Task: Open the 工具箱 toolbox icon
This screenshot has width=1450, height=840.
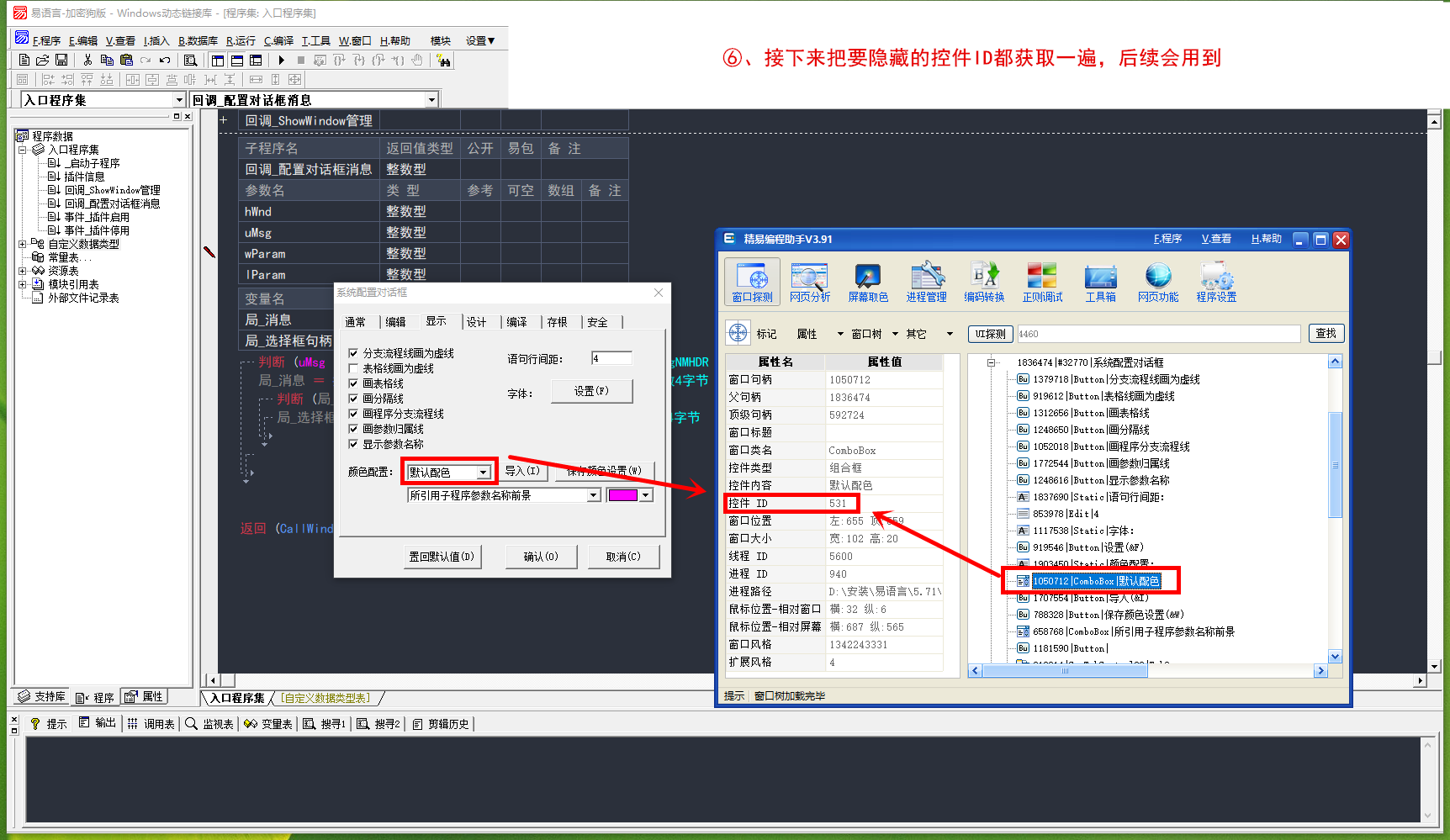Action: [x=1100, y=282]
